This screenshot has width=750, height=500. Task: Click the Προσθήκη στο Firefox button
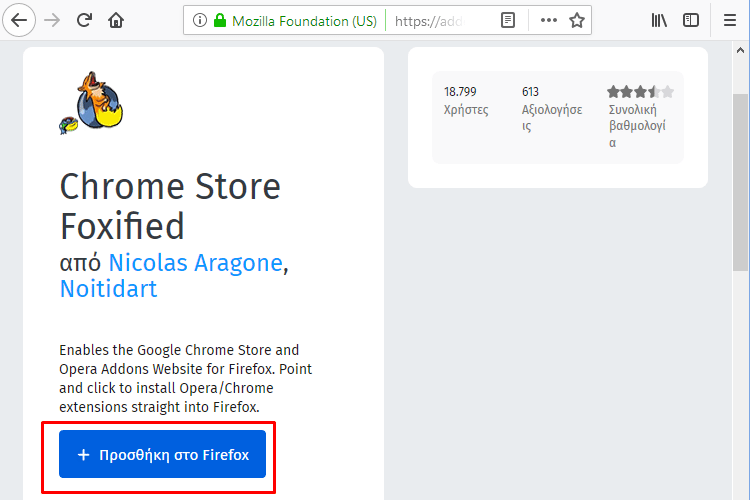click(163, 454)
